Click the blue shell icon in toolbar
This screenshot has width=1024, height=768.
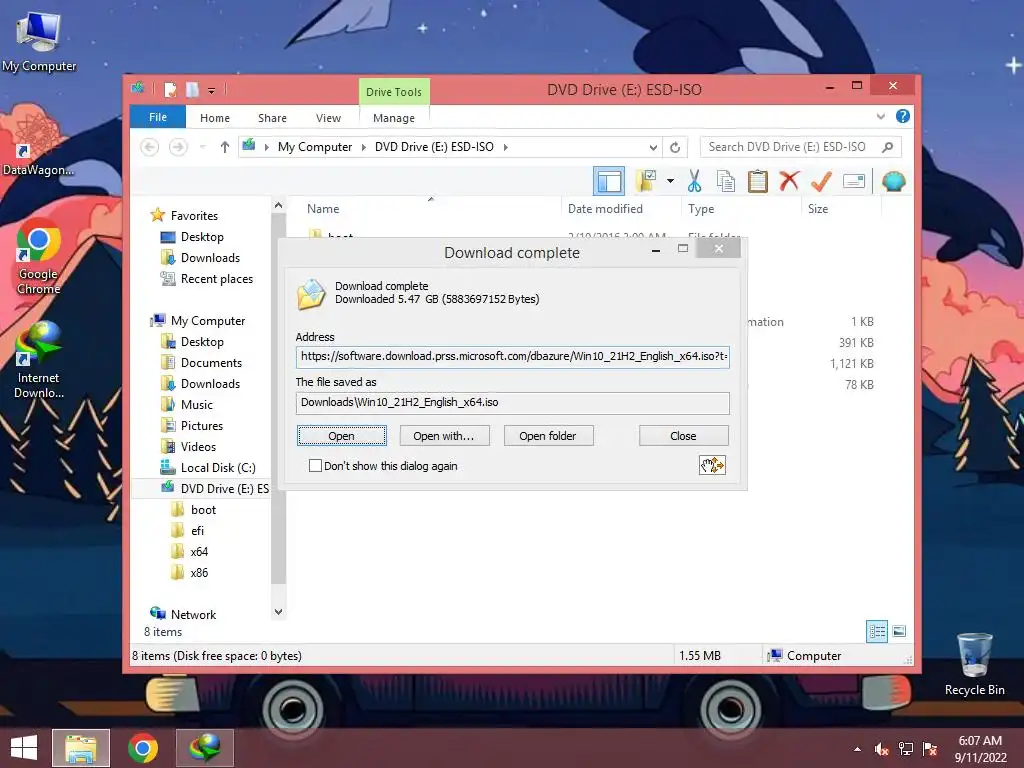click(893, 181)
